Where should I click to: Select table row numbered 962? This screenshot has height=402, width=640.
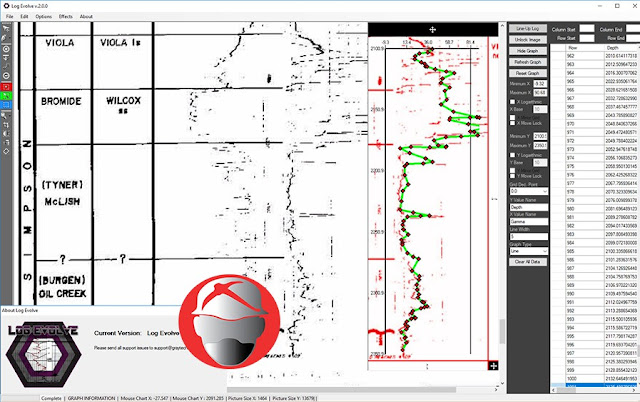pos(596,56)
